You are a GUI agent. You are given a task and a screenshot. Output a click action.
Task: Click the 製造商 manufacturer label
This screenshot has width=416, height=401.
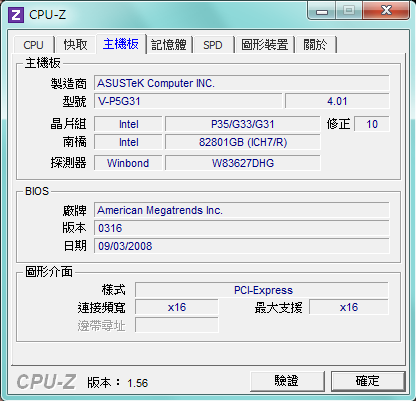pyautogui.click(x=69, y=83)
